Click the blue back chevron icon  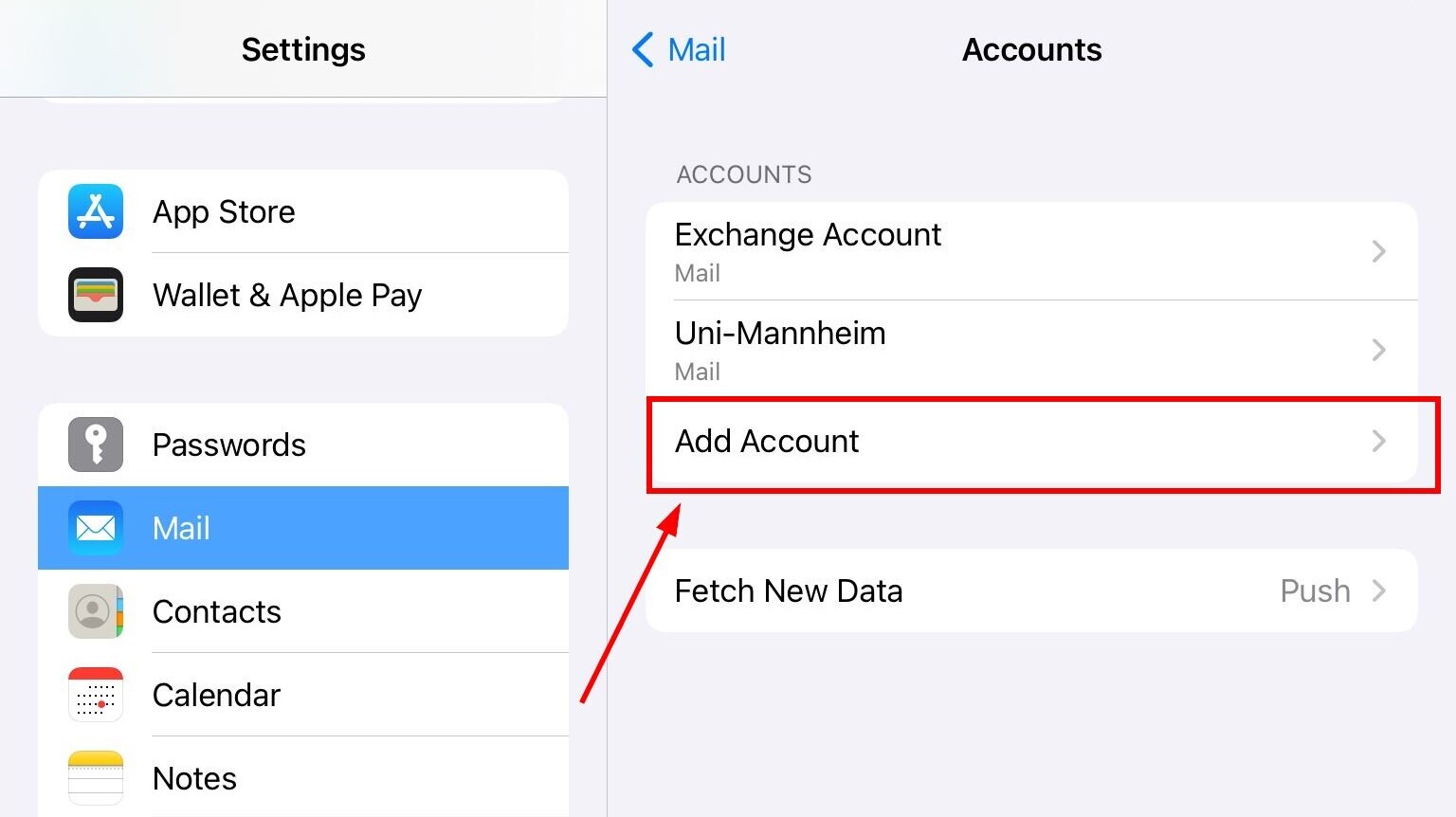click(x=643, y=49)
